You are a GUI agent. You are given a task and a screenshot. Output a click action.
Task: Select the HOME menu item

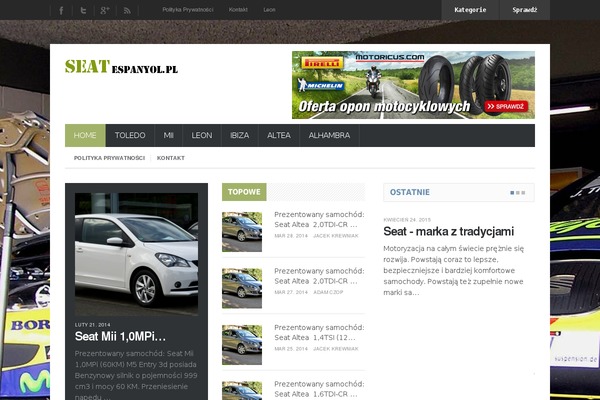(x=85, y=135)
